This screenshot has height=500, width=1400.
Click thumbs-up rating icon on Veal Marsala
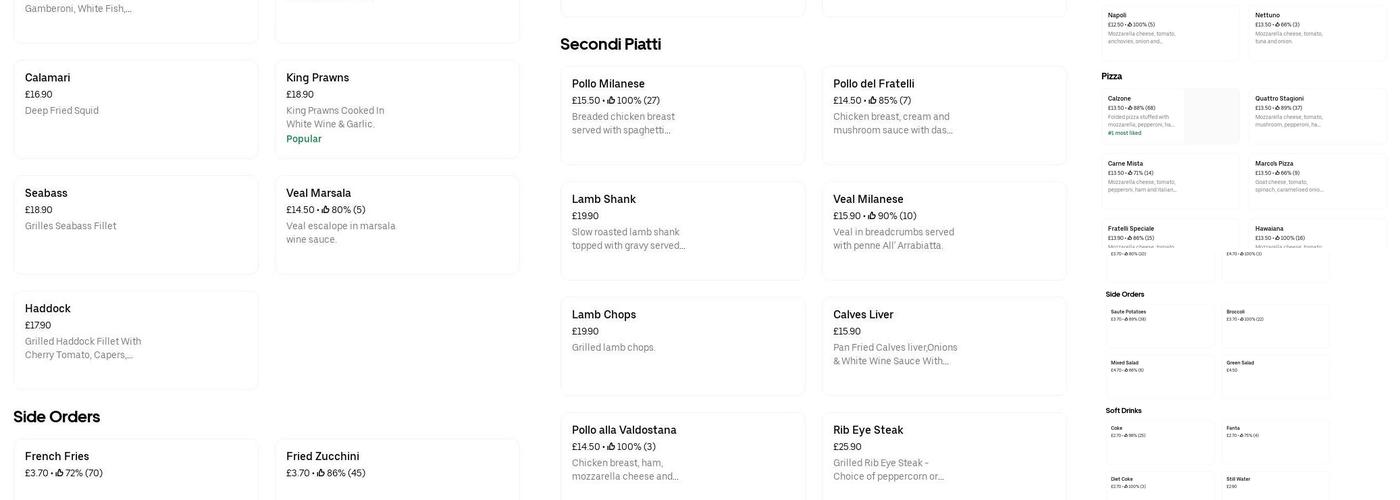pos(326,211)
